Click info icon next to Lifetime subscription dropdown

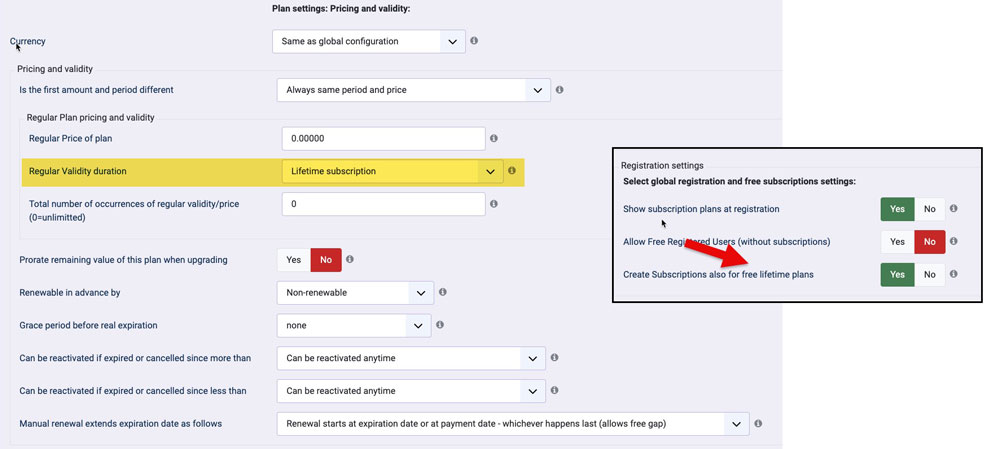(512, 171)
